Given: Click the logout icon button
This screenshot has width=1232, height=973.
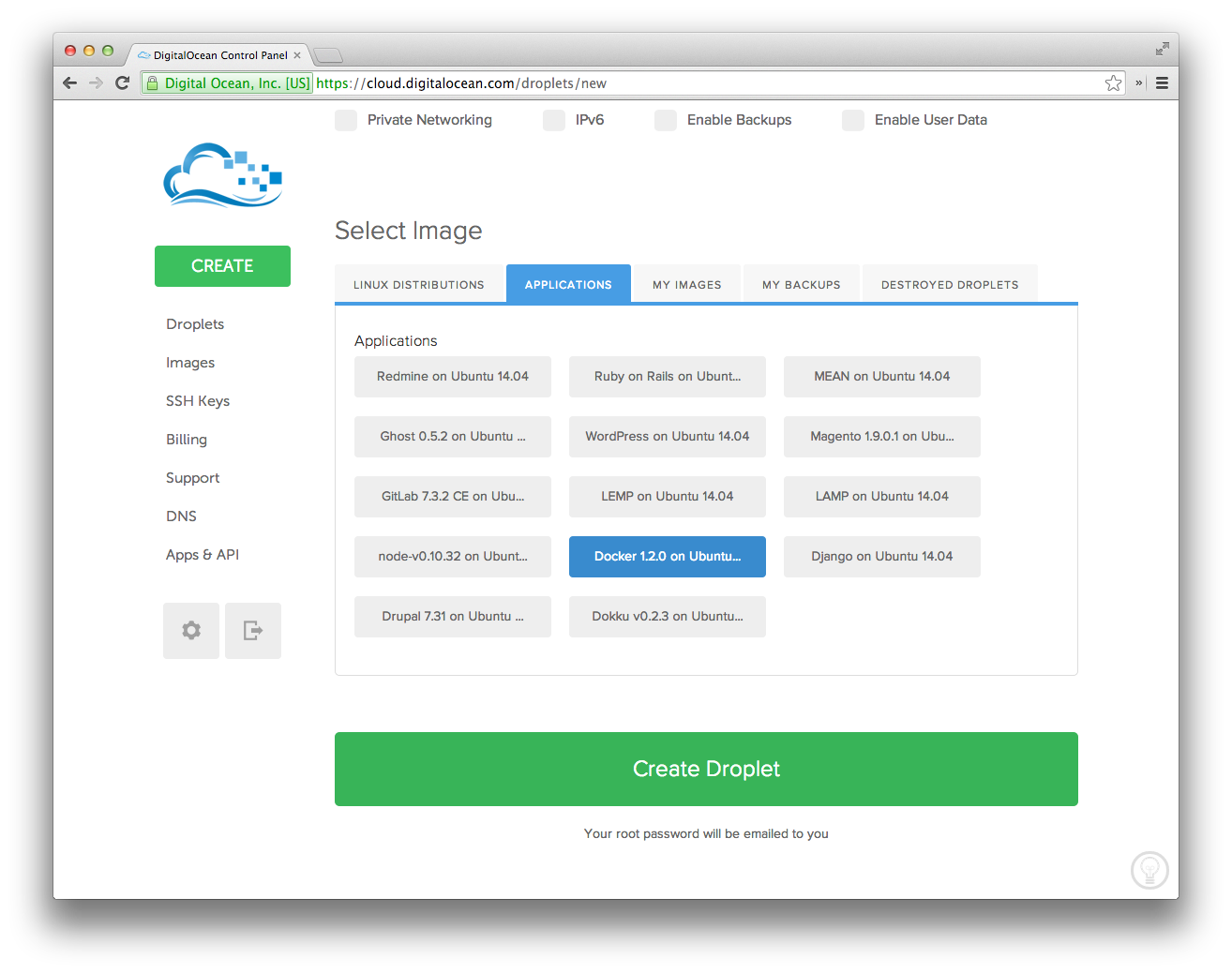Looking at the screenshot, I should click(x=253, y=631).
